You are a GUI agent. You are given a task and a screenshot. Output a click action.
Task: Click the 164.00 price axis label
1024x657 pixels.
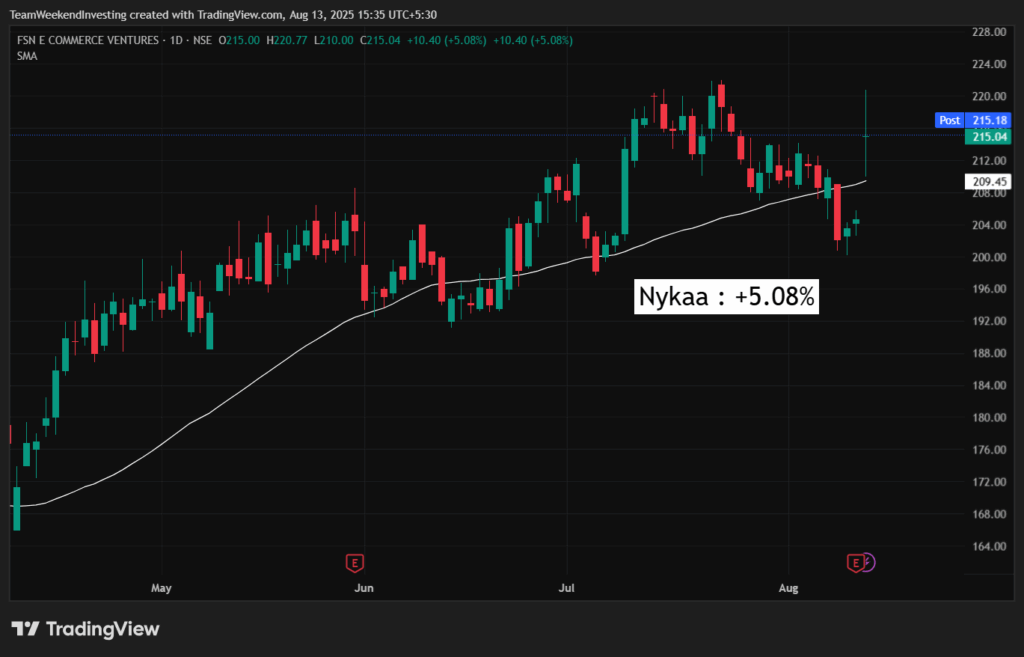tap(989, 546)
